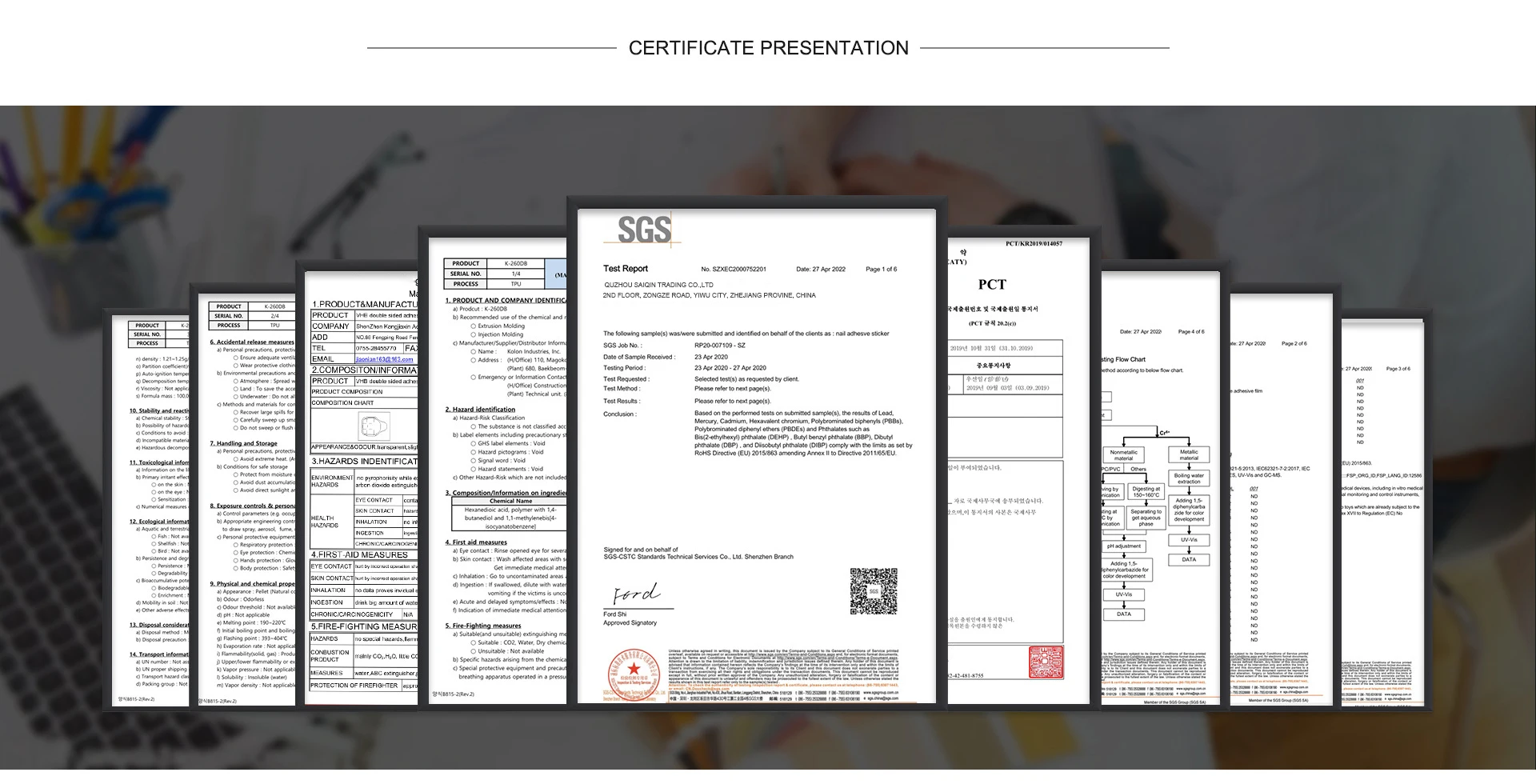
Task: Click the large PCT heading
Action: tap(992, 285)
